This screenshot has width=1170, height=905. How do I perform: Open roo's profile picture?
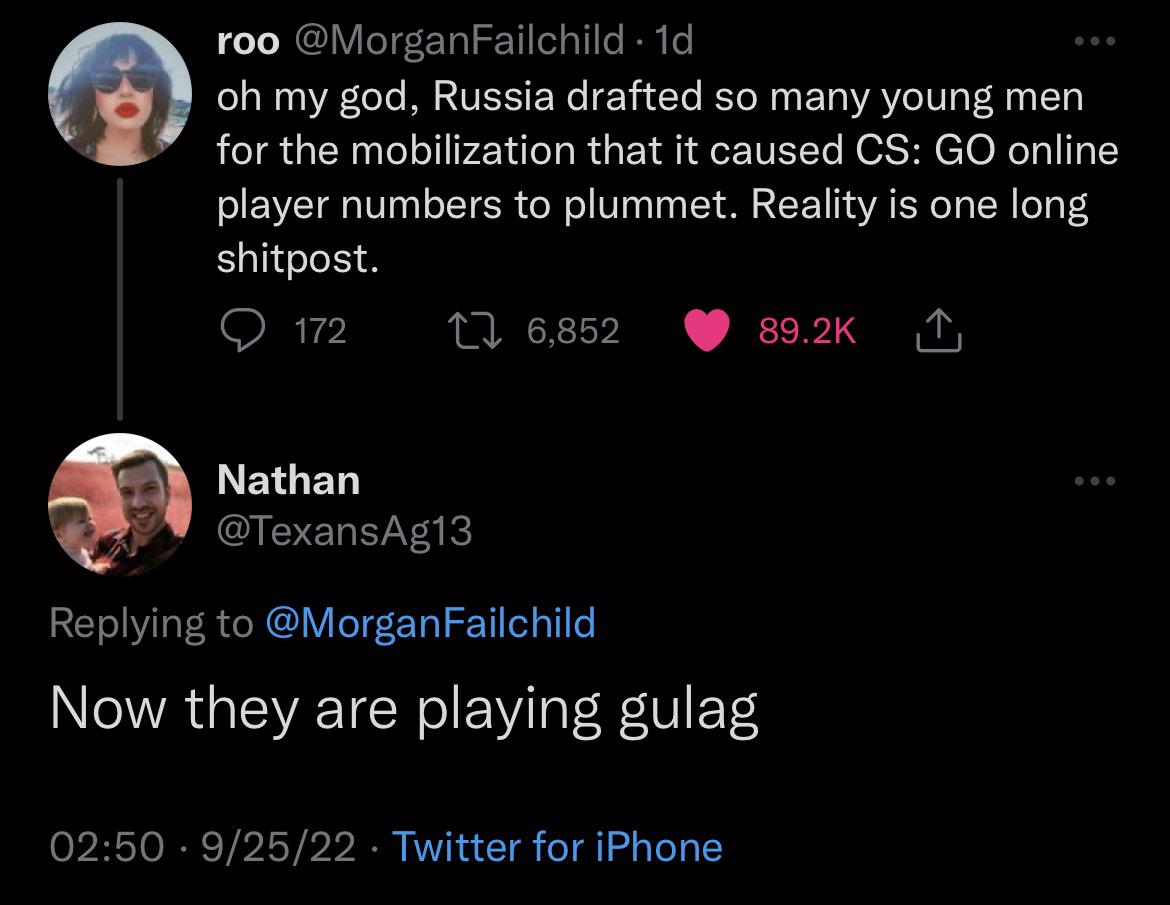point(119,93)
